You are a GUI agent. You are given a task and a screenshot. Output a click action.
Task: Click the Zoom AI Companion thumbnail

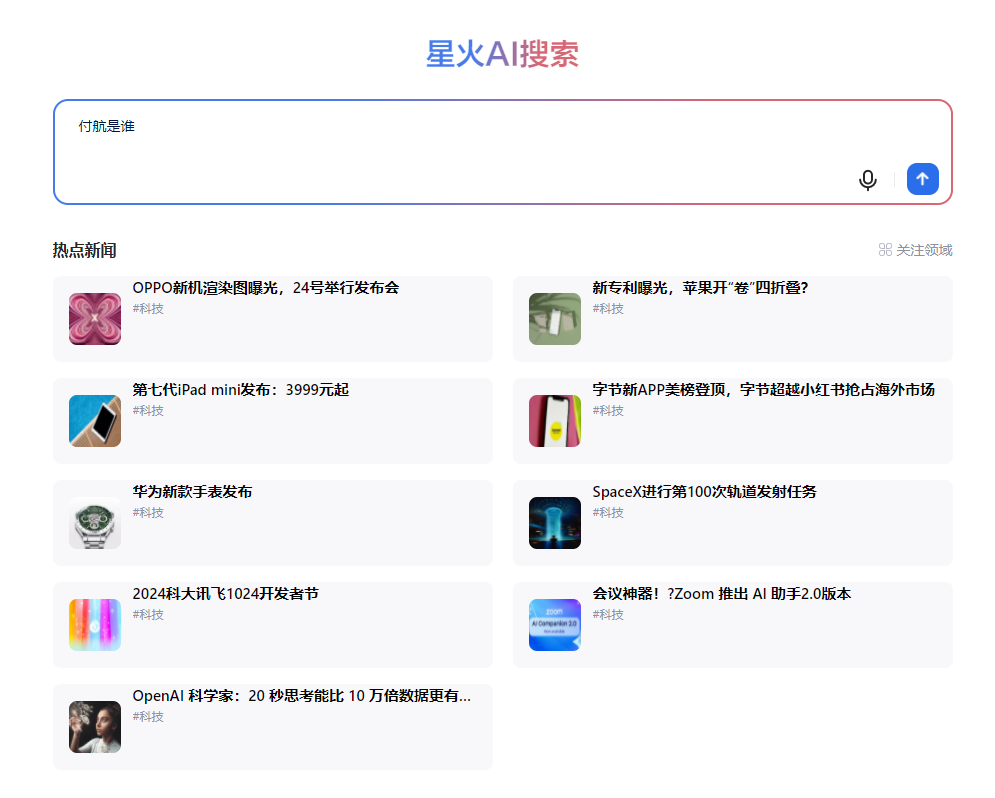(x=555, y=625)
